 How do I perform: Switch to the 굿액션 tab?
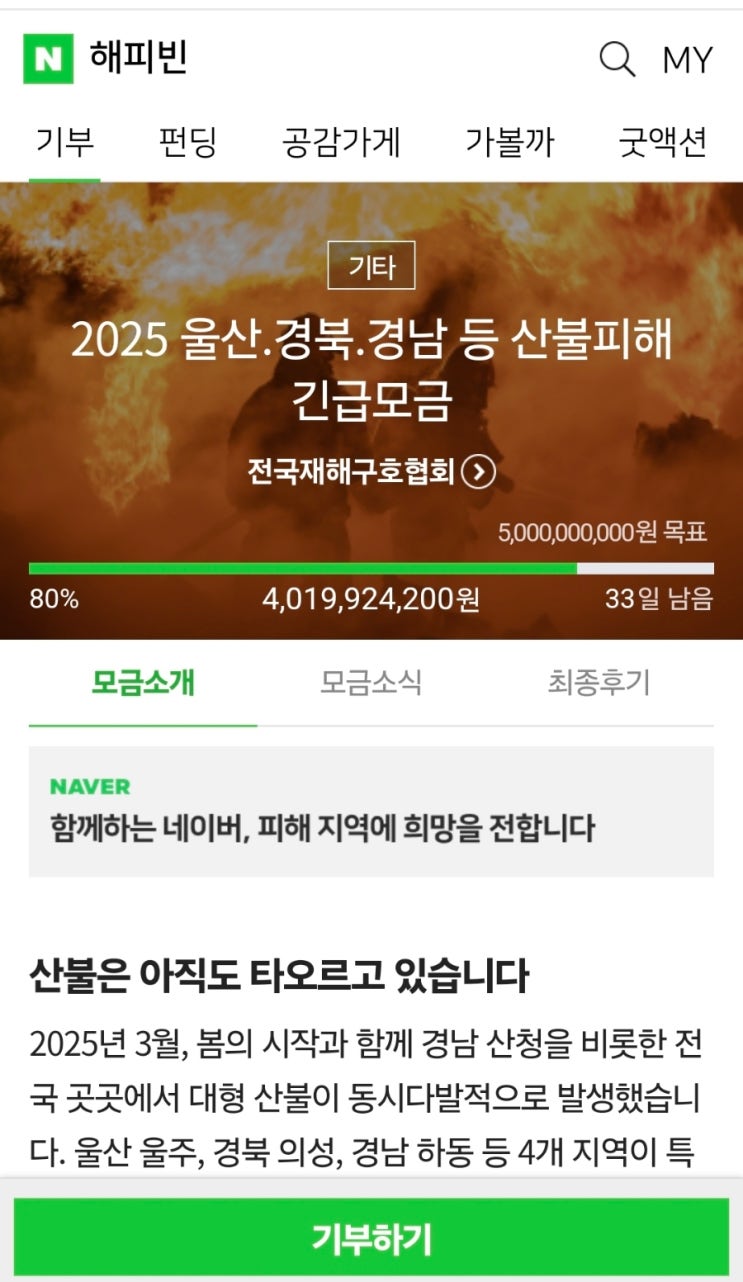[x=663, y=142]
